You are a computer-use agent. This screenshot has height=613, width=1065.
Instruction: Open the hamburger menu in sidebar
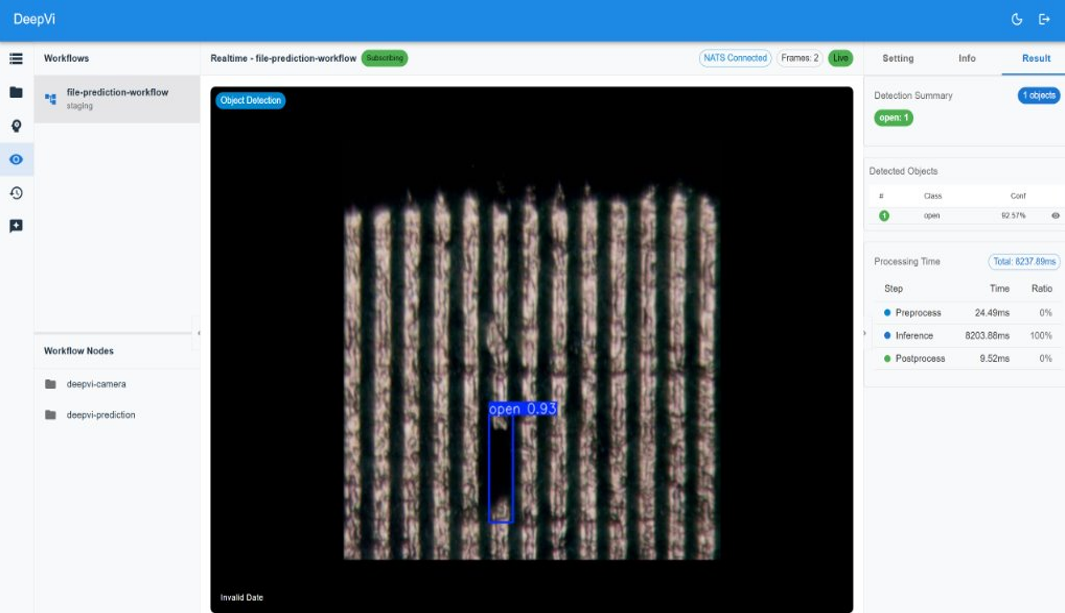(16, 59)
